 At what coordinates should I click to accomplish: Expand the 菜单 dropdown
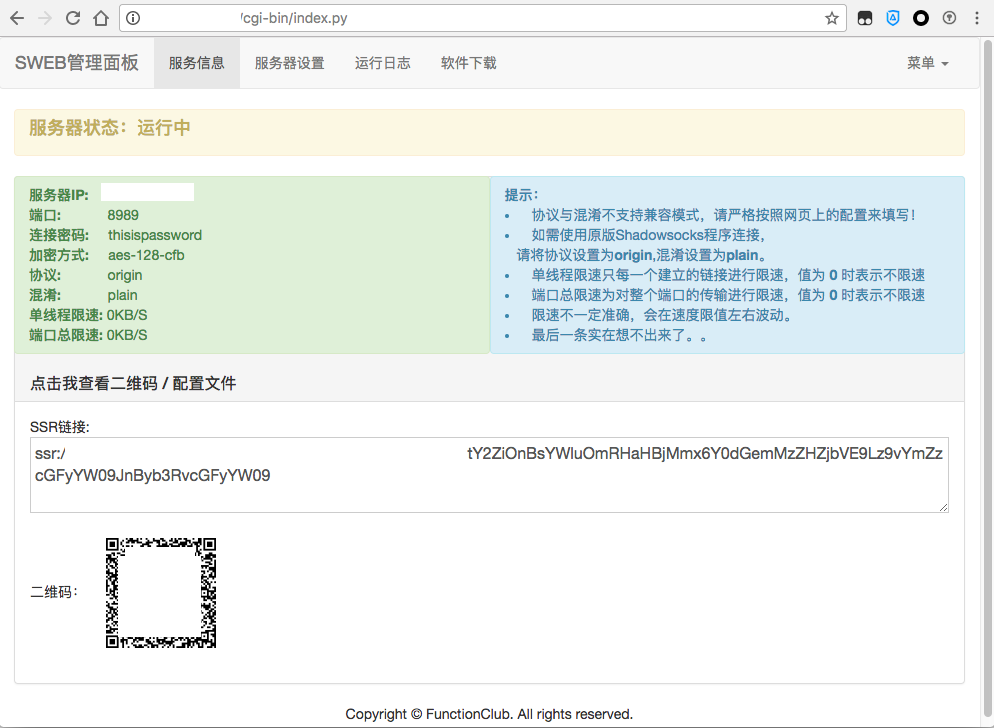[927, 63]
